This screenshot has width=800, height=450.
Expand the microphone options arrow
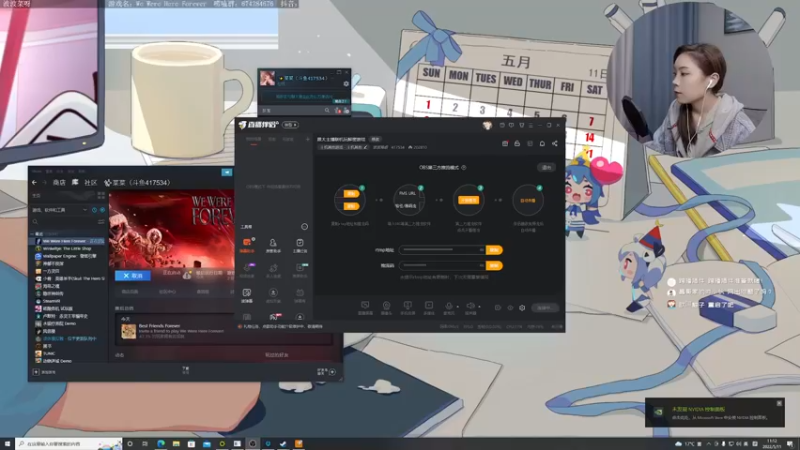(x=458, y=307)
